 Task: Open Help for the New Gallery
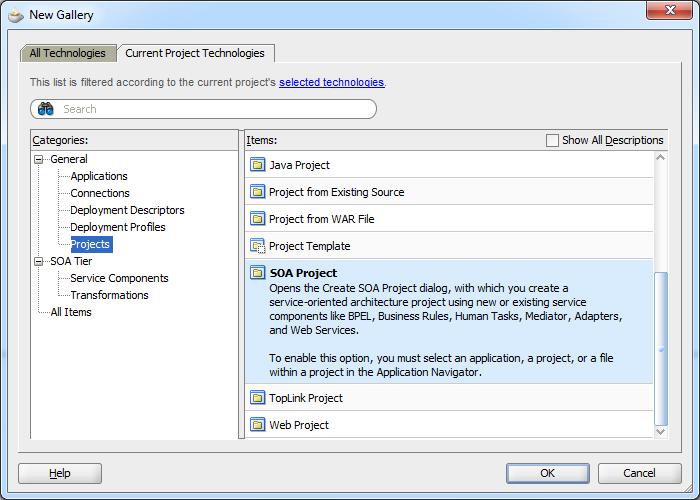[x=60, y=473]
